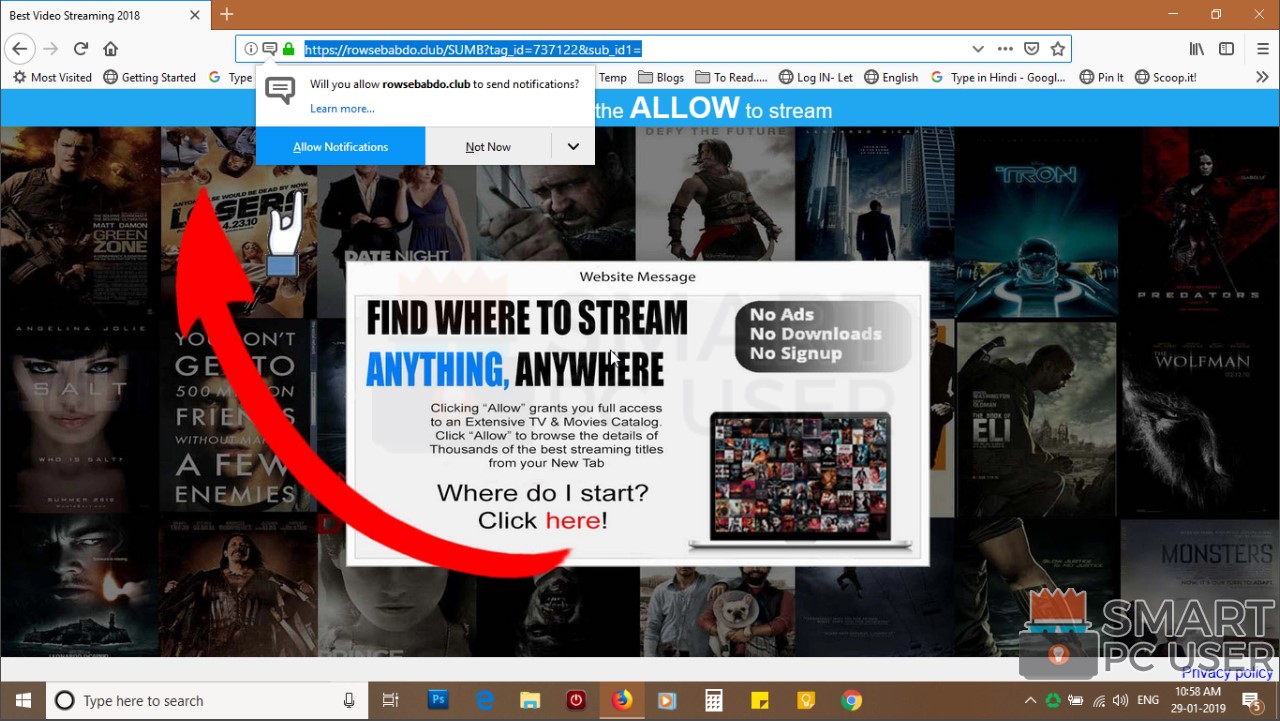Screen dimensions: 1280x721
Task: Click the green padlock security icon
Action: point(288,49)
